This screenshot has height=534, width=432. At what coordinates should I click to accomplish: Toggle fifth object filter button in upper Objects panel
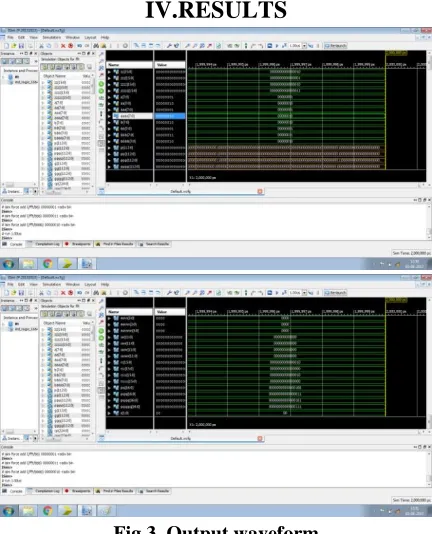74,67
